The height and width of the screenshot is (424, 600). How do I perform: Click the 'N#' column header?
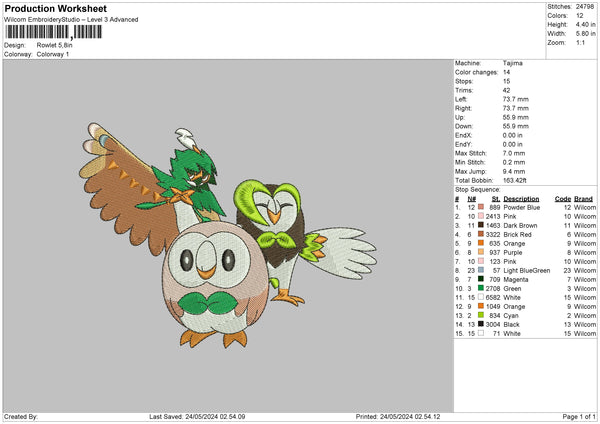pyautogui.click(x=471, y=199)
